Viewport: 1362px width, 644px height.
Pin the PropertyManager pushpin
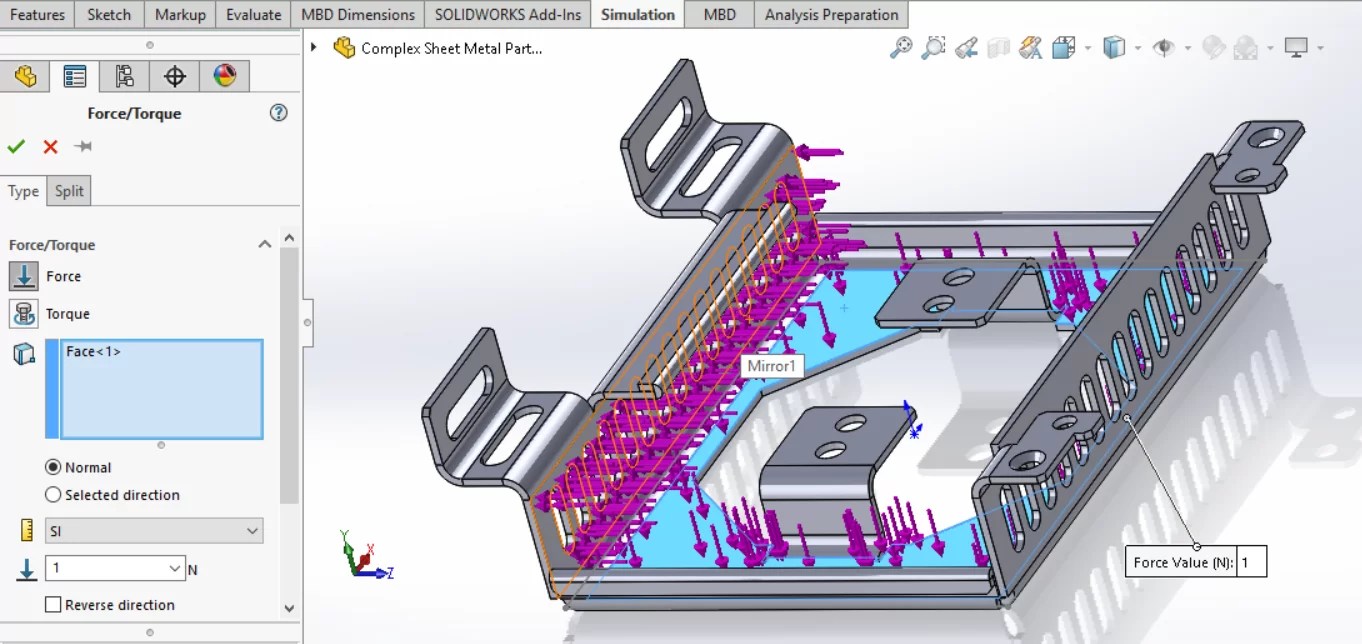83,147
